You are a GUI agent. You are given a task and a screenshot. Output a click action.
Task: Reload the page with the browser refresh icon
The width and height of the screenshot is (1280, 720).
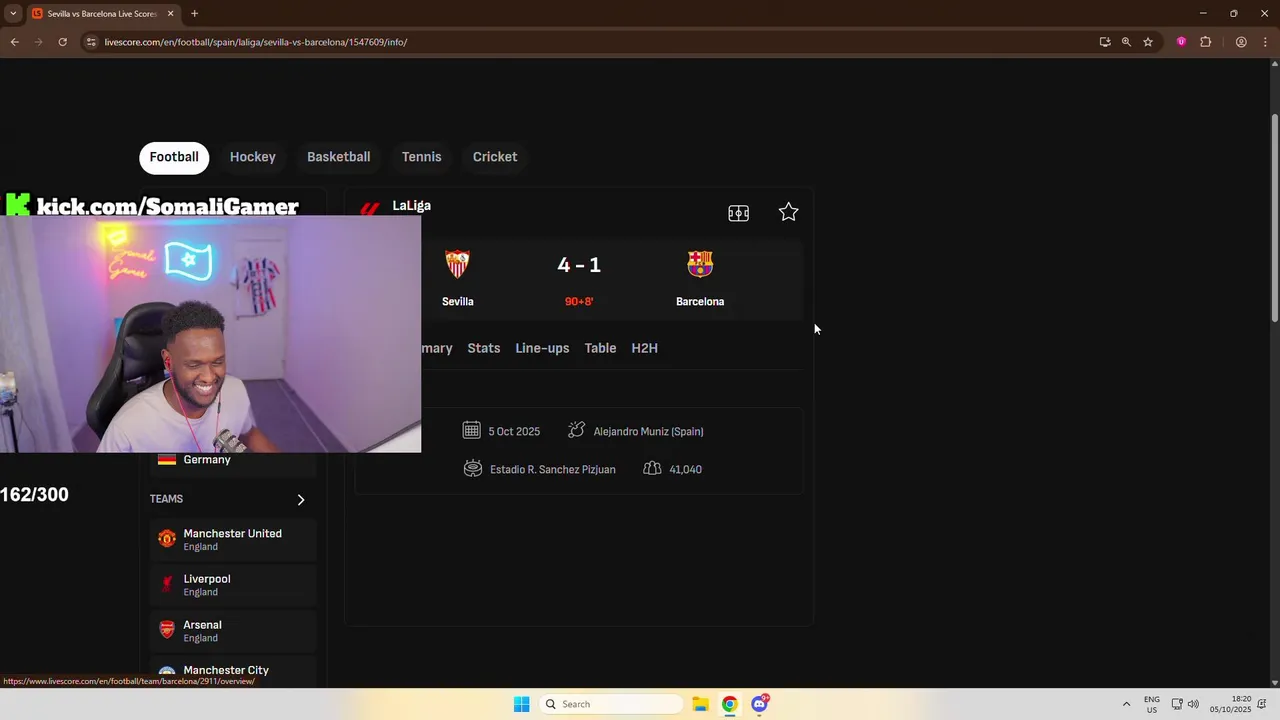pyautogui.click(x=62, y=42)
